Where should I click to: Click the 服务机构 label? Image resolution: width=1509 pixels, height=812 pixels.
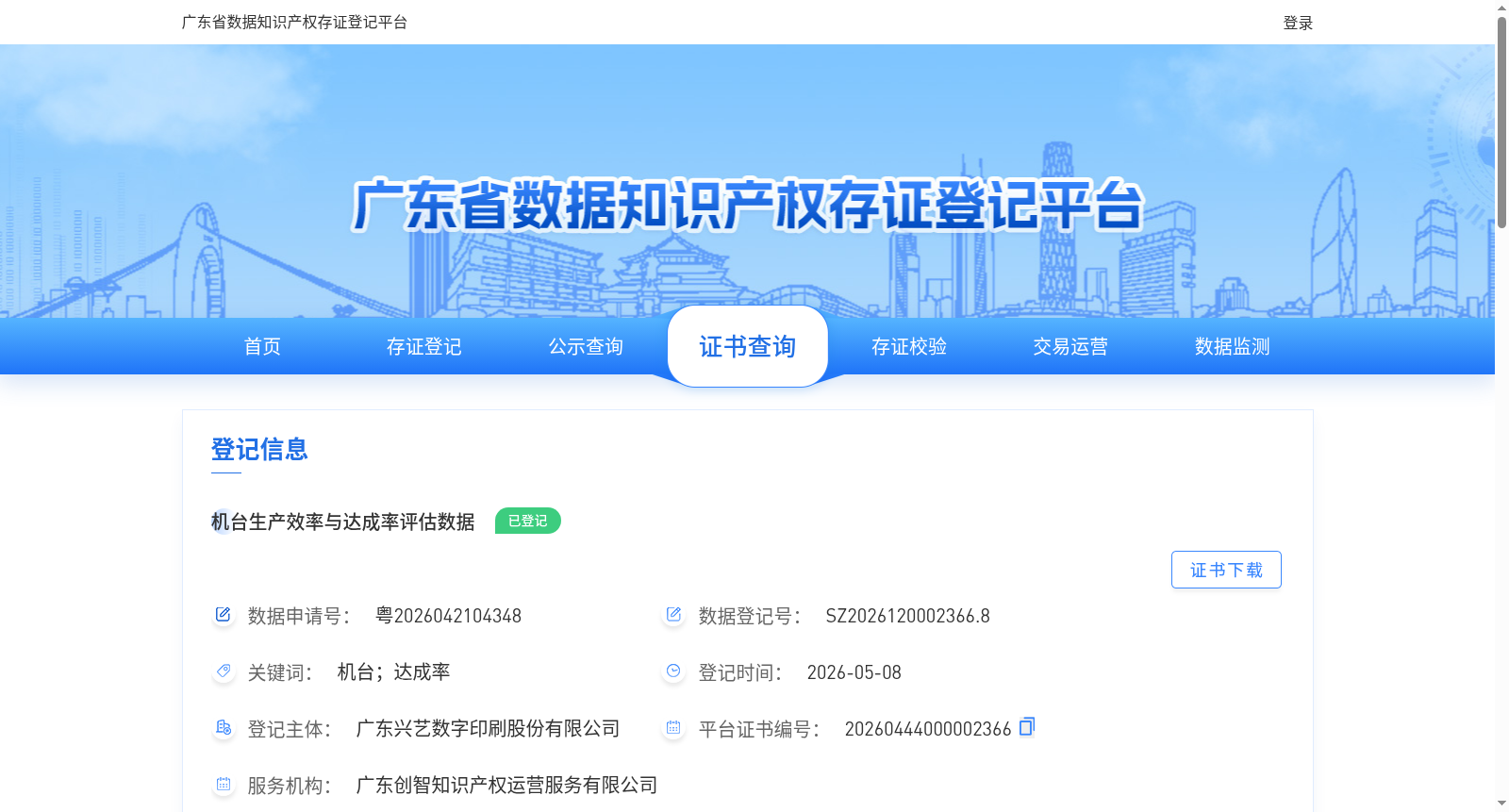tap(290, 786)
